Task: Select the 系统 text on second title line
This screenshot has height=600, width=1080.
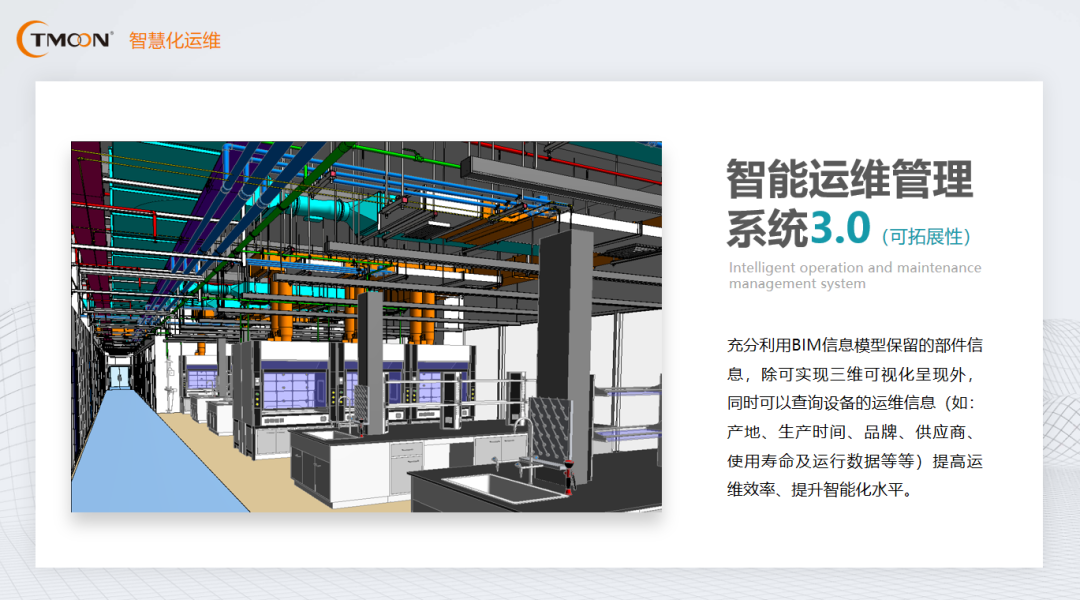Action: point(767,229)
